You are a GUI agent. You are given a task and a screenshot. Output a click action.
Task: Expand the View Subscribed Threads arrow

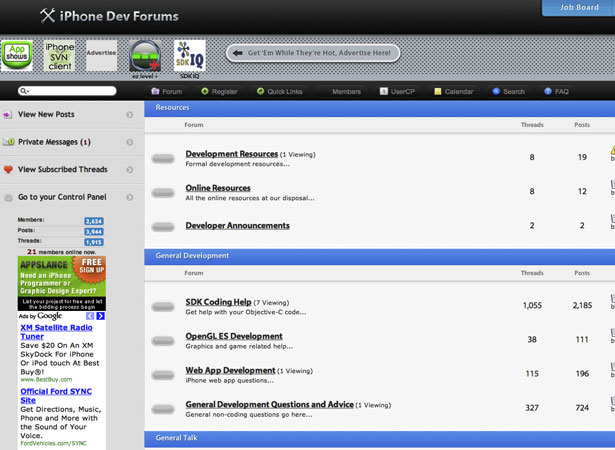coord(130,169)
